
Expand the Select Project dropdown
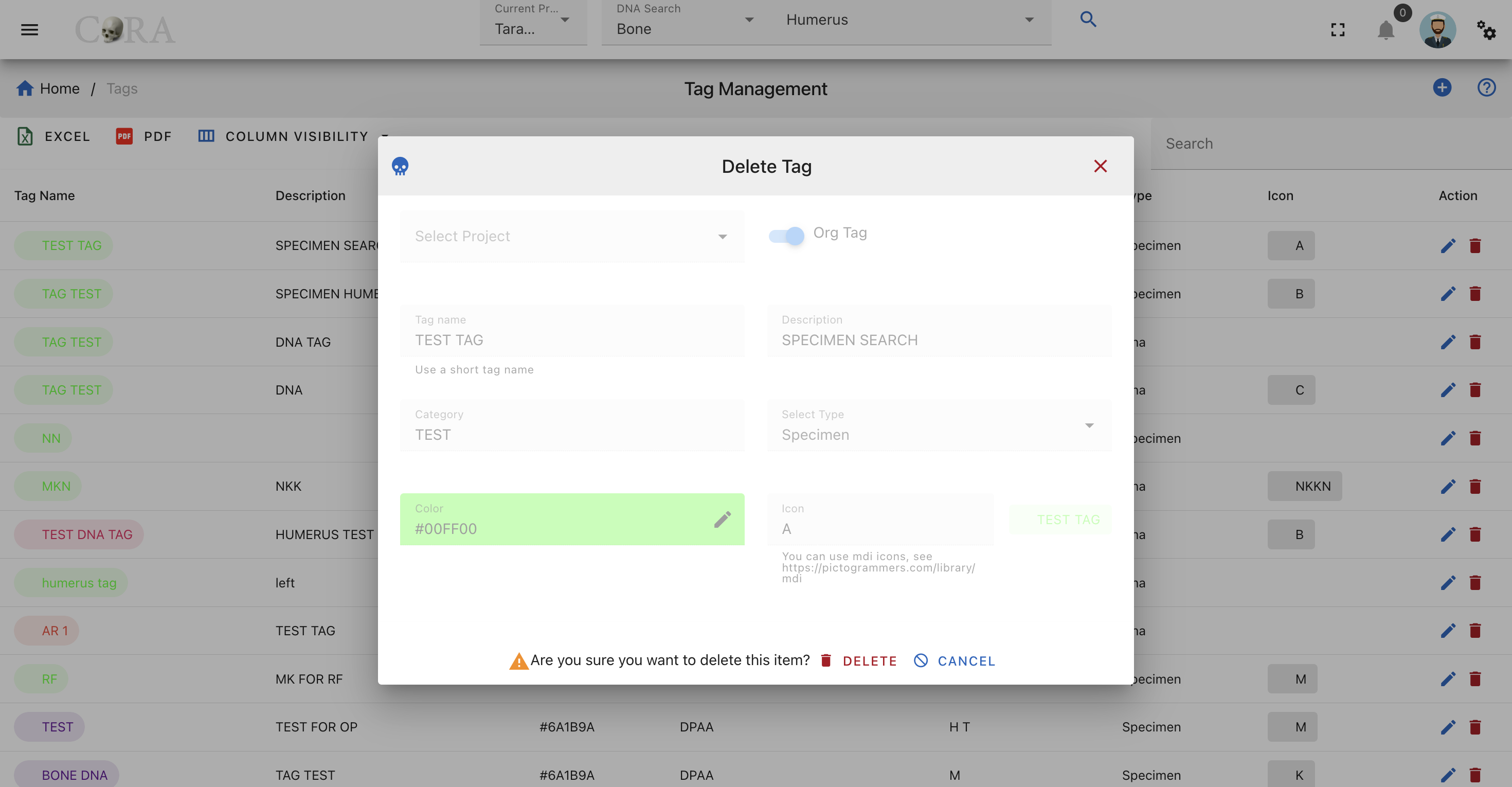coord(572,237)
